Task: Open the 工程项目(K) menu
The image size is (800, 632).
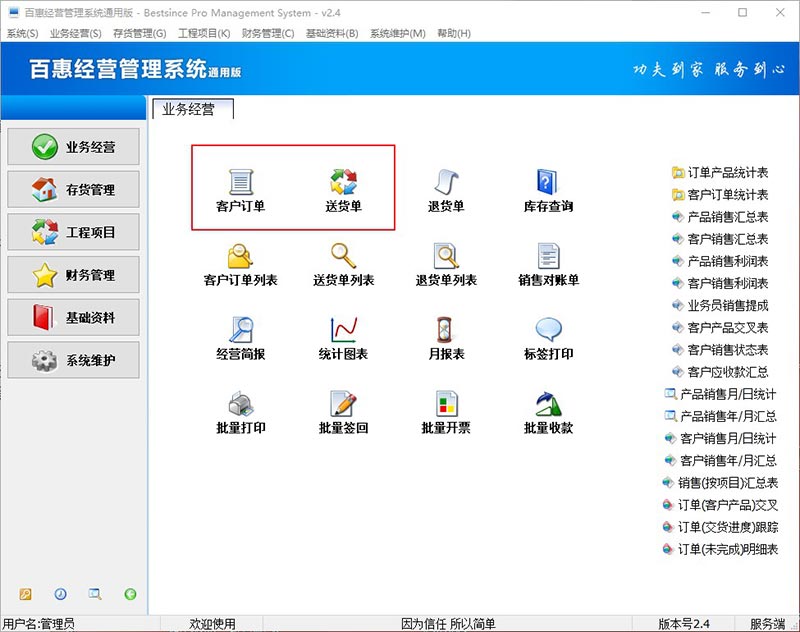Action: point(204,33)
